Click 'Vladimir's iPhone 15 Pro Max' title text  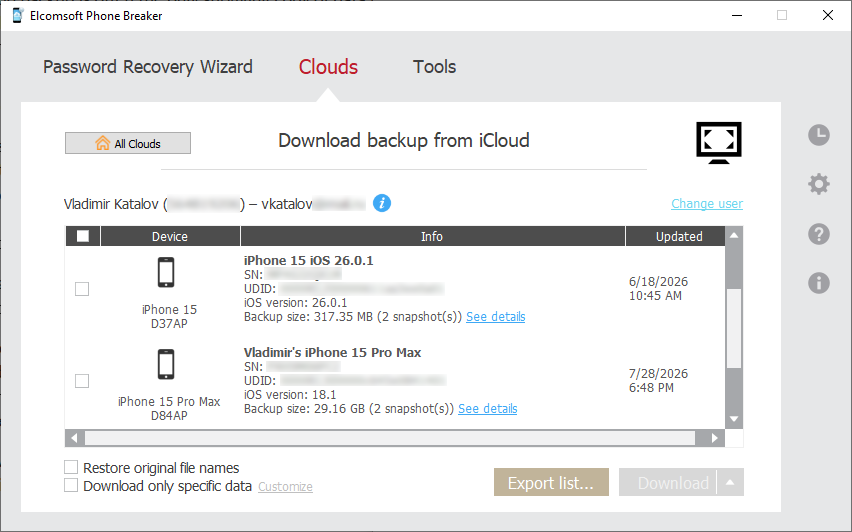pyautogui.click(x=333, y=352)
